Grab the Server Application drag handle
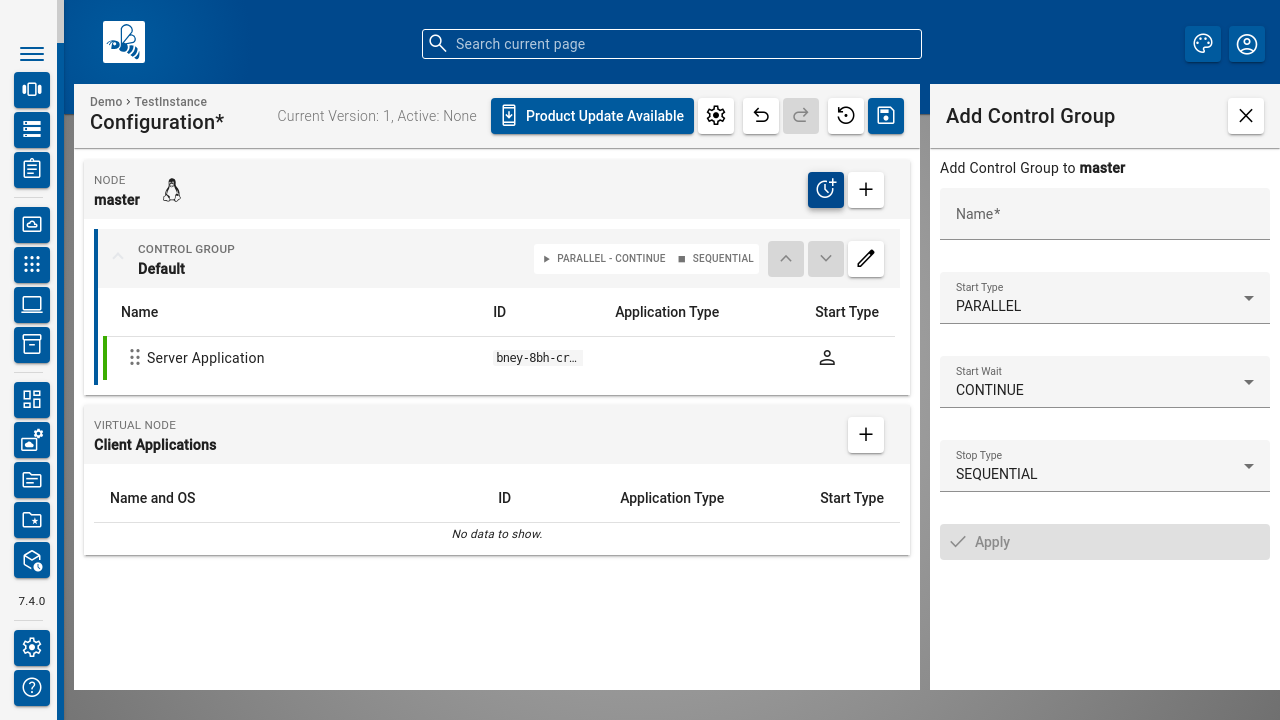 tap(135, 358)
